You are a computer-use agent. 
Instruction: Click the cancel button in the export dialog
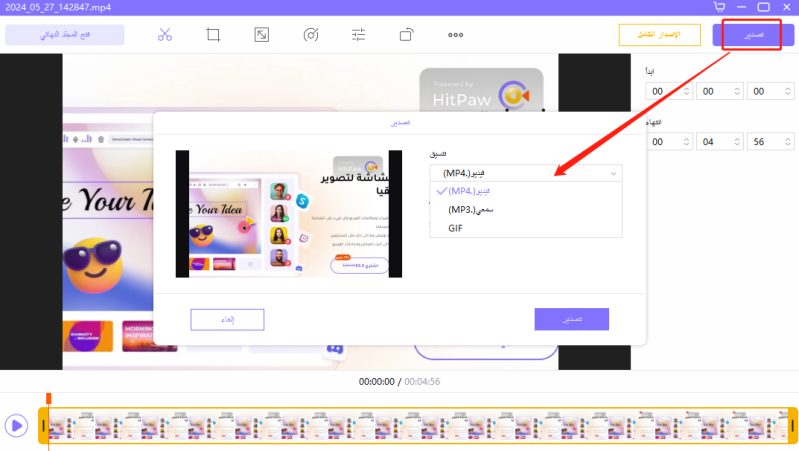tap(227, 319)
